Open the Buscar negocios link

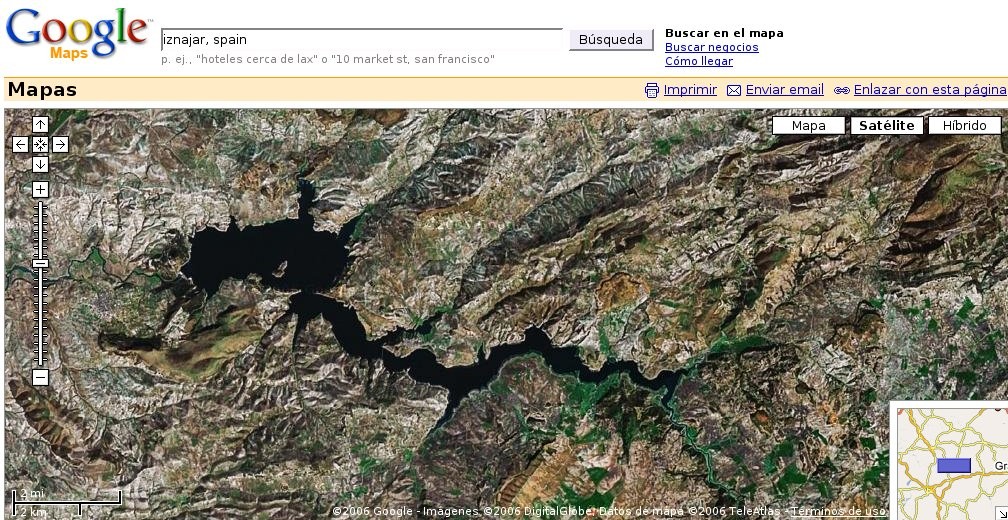(711, 47)
